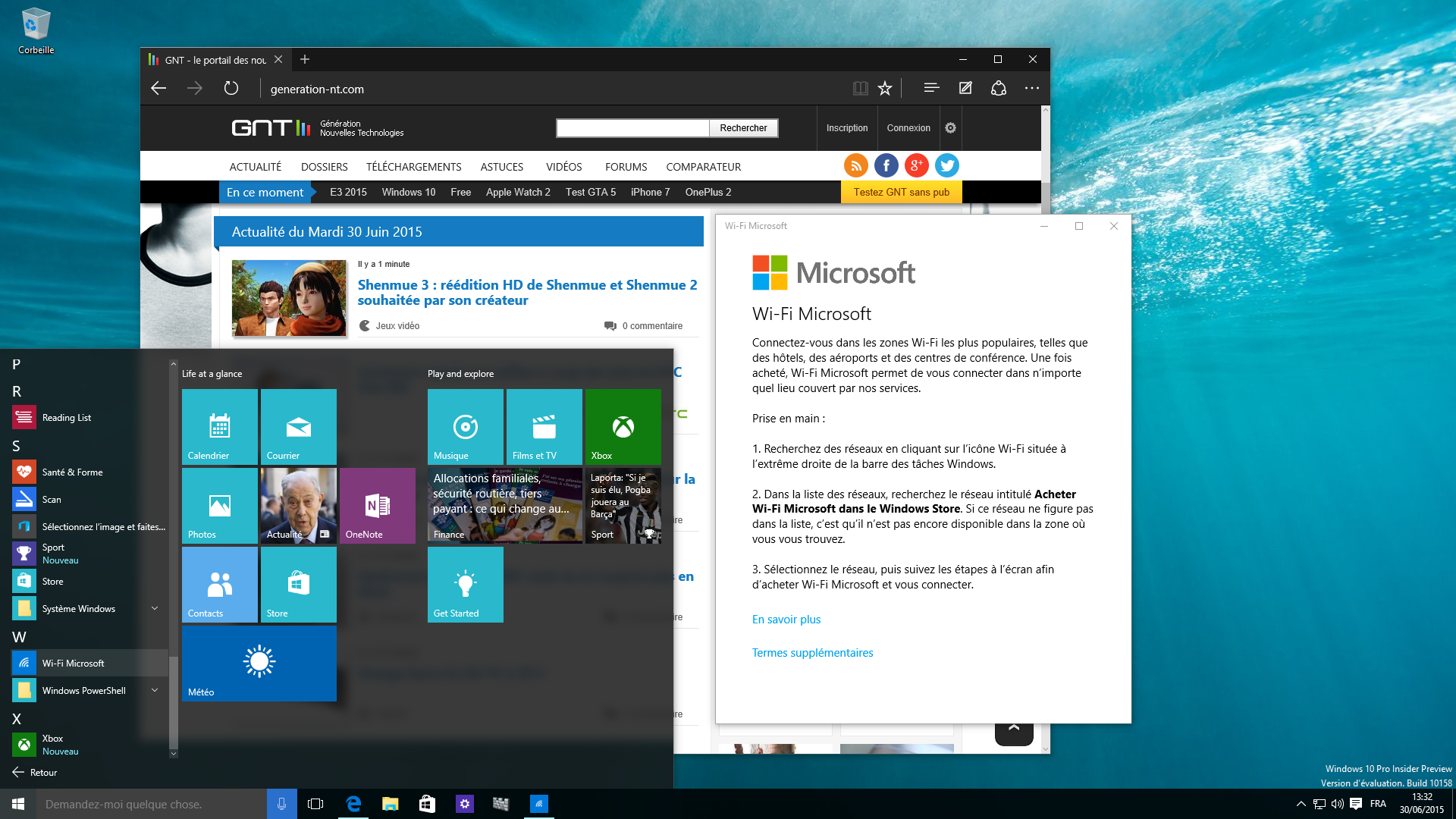Click the Connexion link
Image resolution: width=1456 pixels, height=819 pixels.
click(908, 128)
